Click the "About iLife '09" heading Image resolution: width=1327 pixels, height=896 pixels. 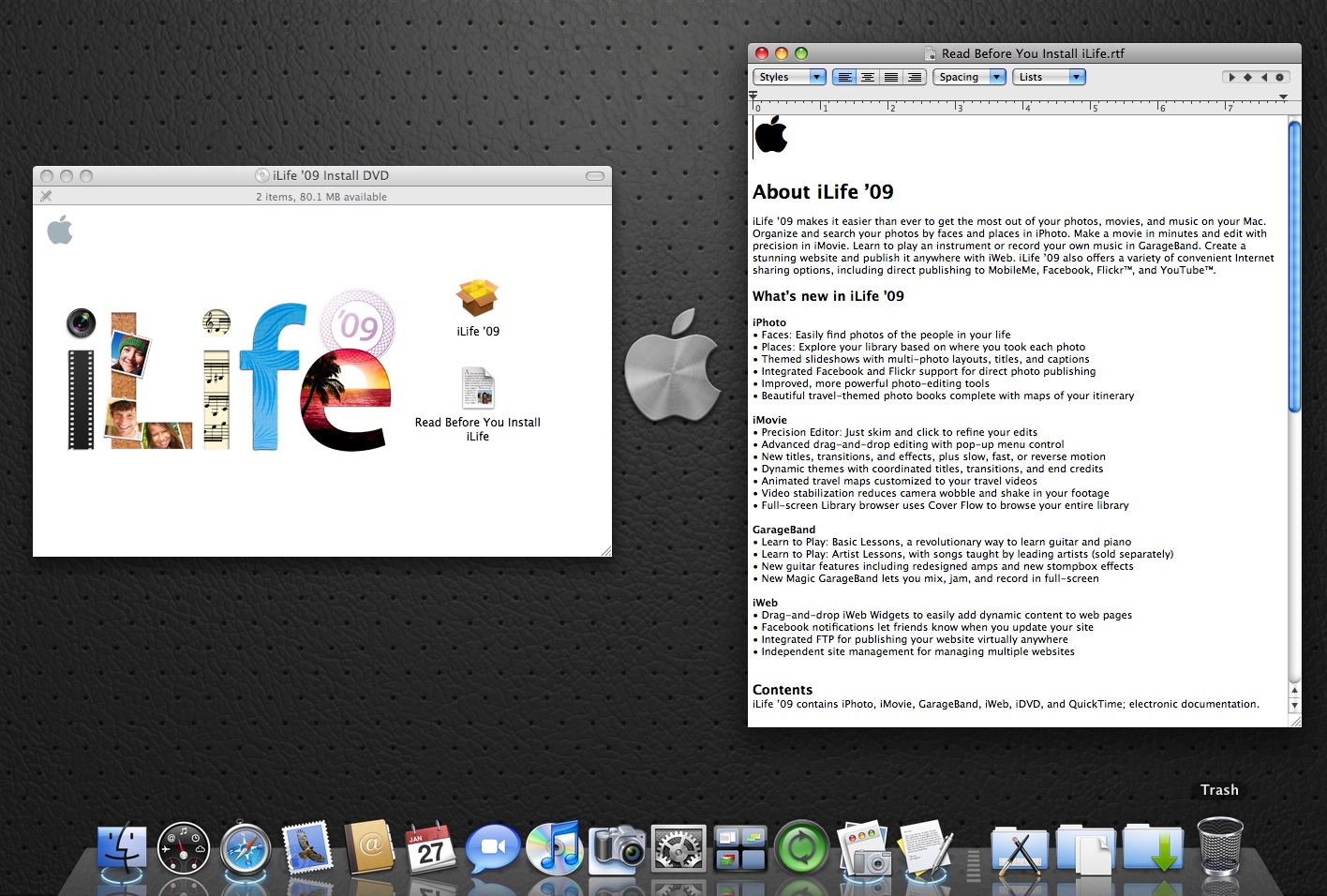coord(823,192)
